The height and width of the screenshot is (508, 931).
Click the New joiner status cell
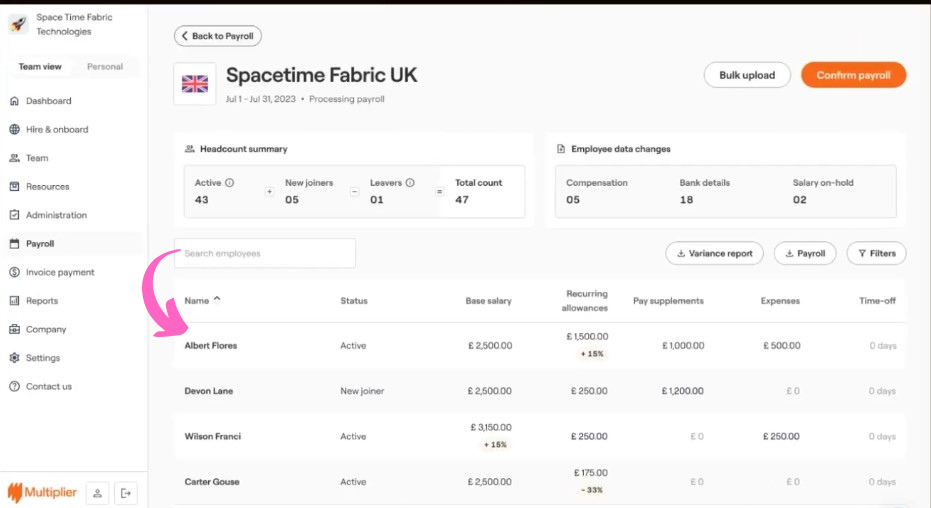[x=362, y=391]
